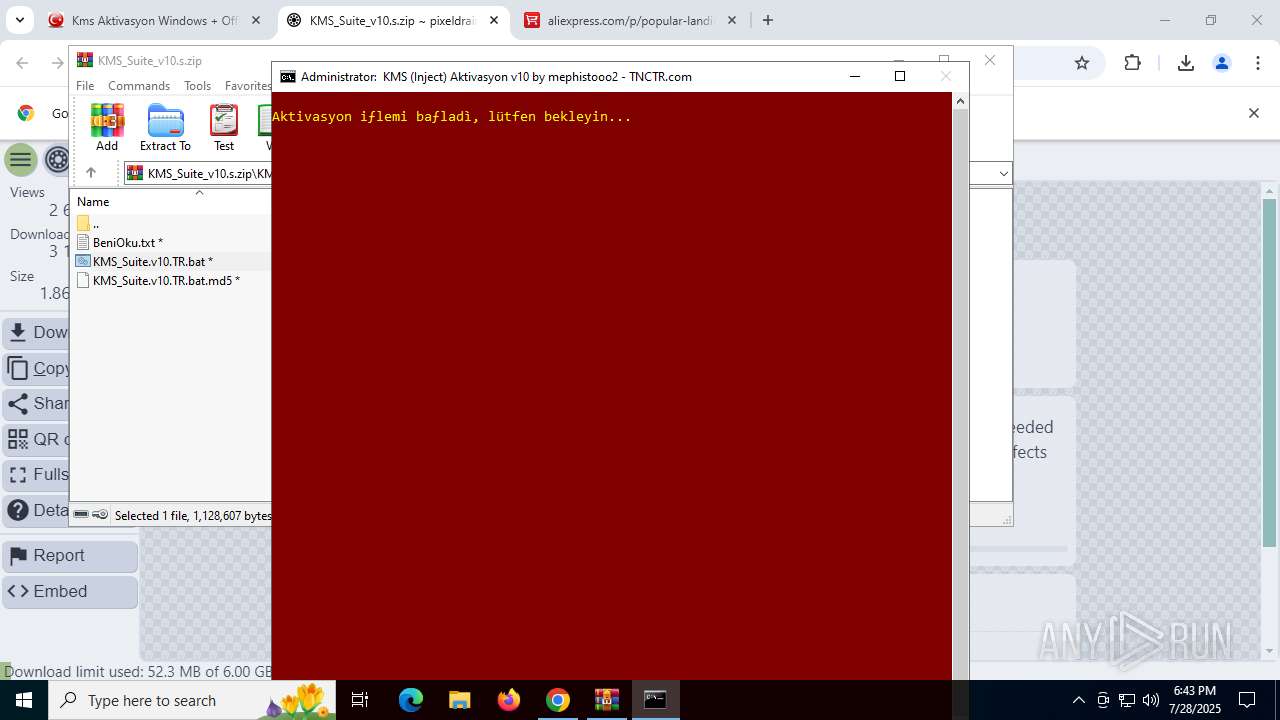This screenshot has height=720, width=1280.
Task: Click the Report button on pixeldrain
Action: [x=70, y=556]
